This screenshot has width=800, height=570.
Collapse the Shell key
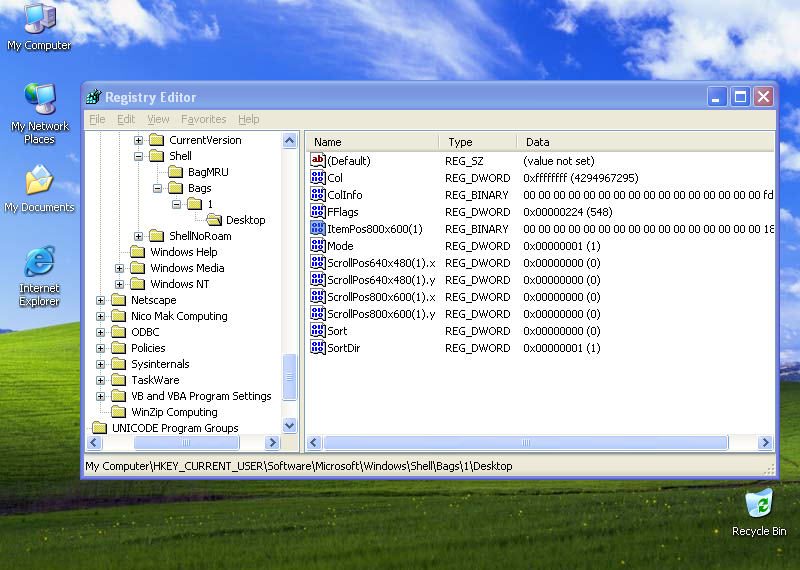pos(138,156)
